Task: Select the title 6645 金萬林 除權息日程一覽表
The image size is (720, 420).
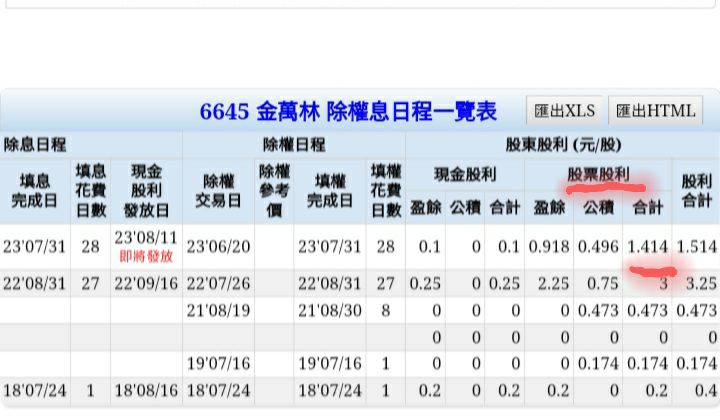Action: coord(348,112)
